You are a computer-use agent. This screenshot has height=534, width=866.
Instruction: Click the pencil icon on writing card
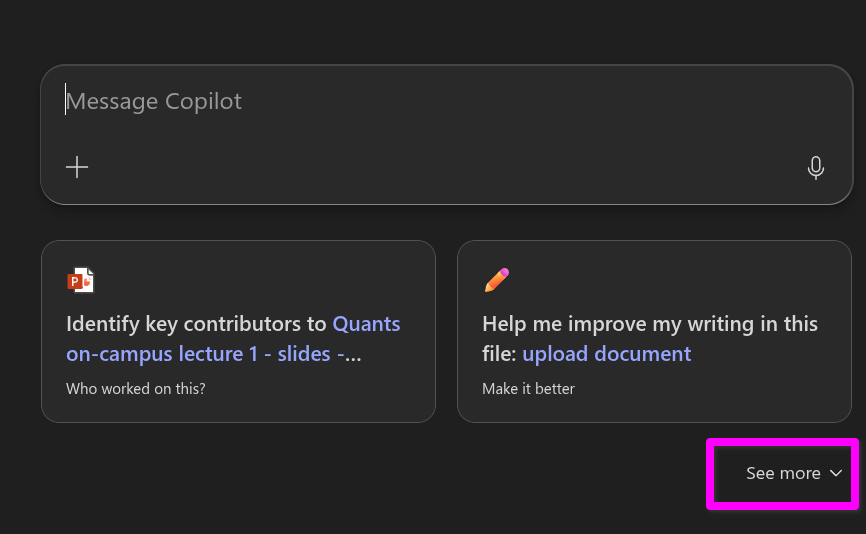pos(496,280)
